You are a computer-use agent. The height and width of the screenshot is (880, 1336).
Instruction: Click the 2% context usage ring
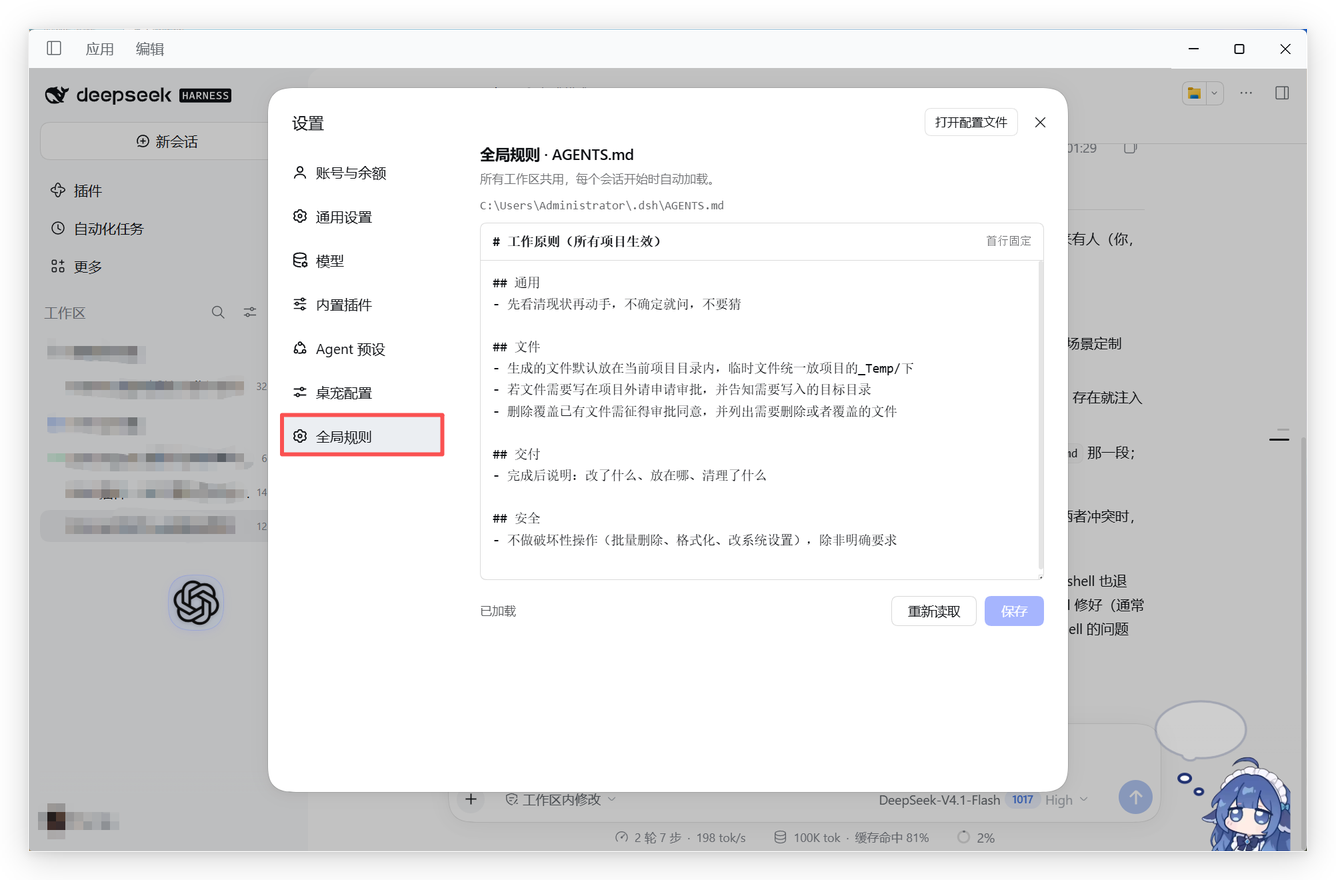point(975,837)
